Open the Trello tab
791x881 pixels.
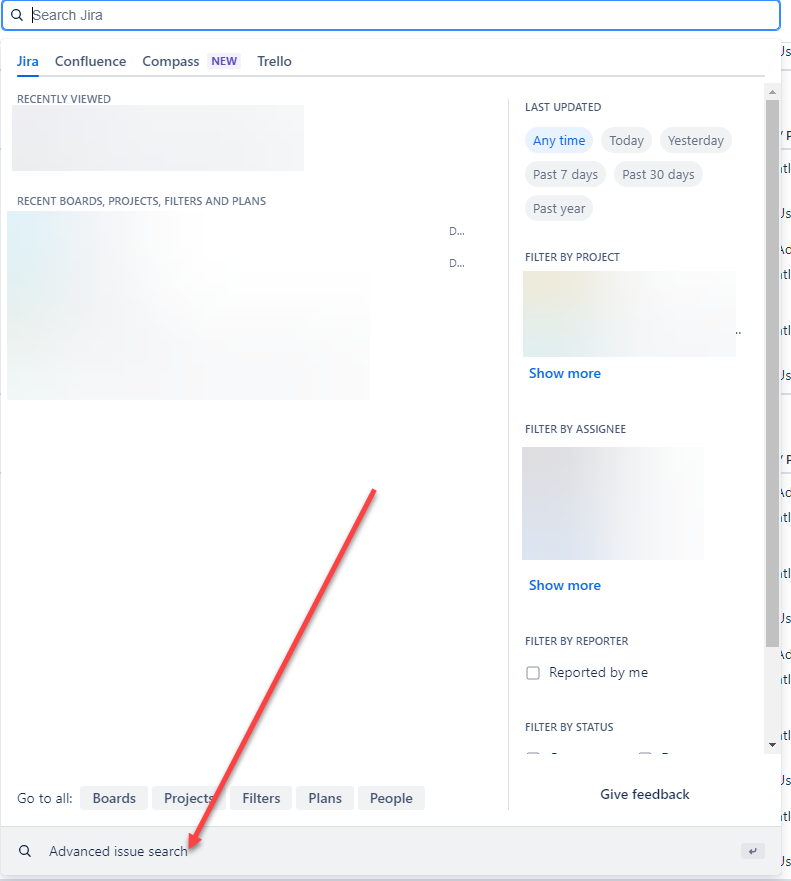[x=274, y=61]
